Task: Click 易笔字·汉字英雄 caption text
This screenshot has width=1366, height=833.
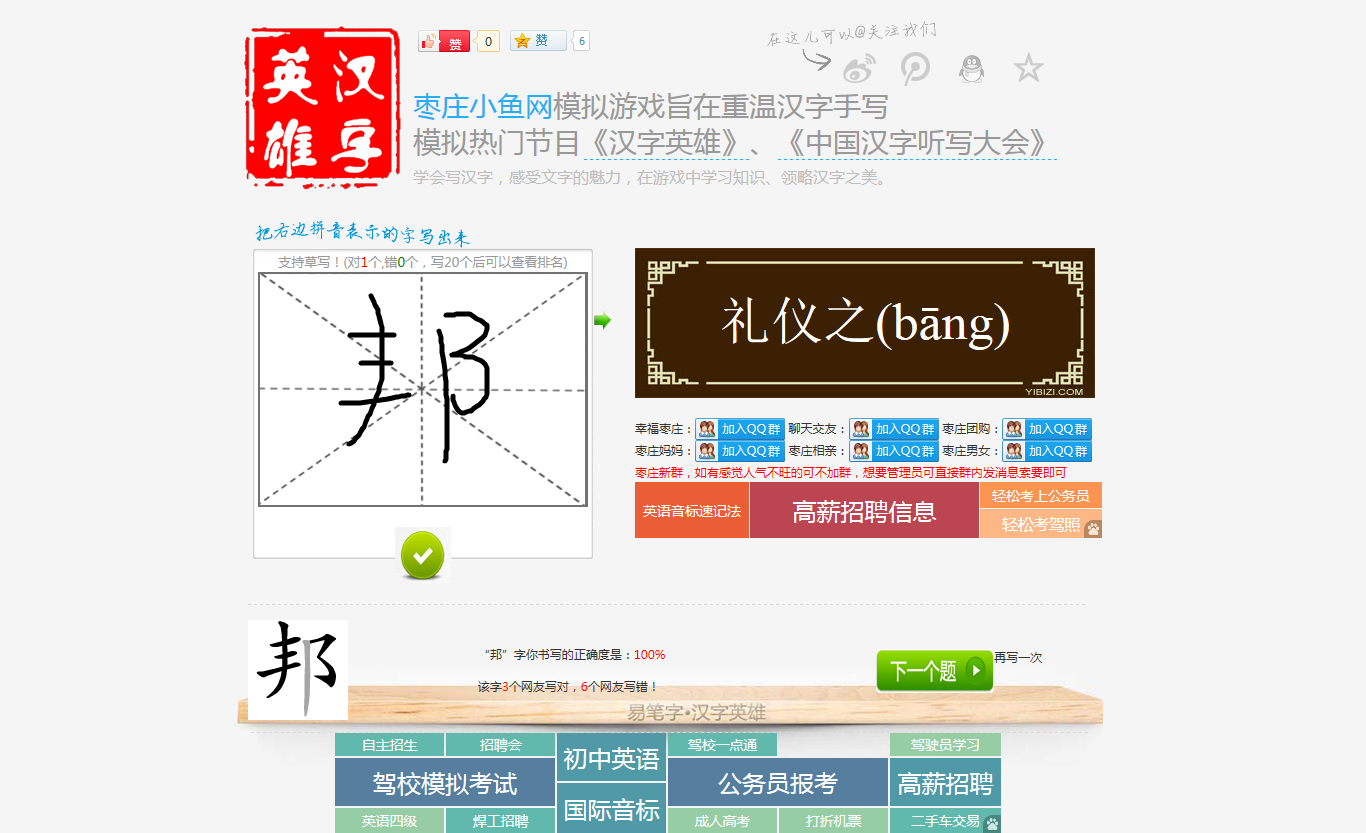Action: click(696, 712)
